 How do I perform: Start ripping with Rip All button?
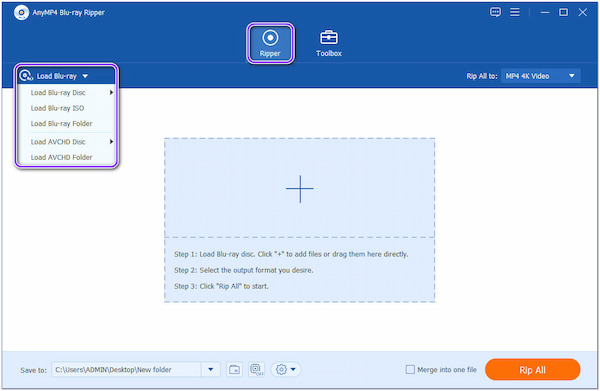[x=532, y=370]
